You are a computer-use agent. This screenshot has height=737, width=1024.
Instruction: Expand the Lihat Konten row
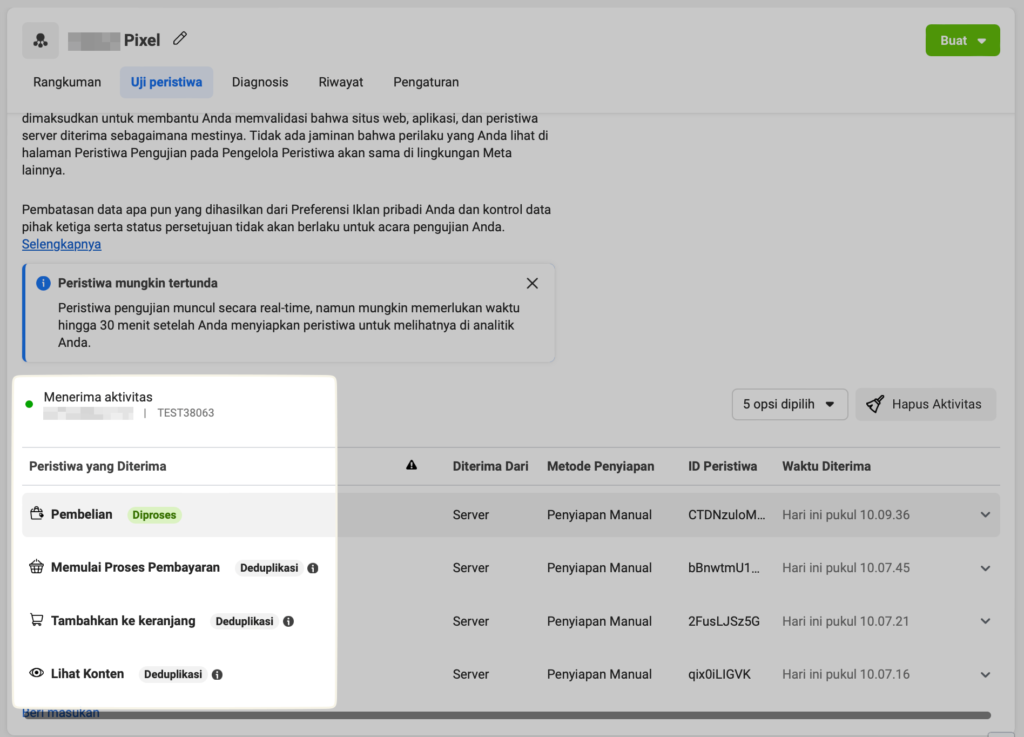pos(985,674)
